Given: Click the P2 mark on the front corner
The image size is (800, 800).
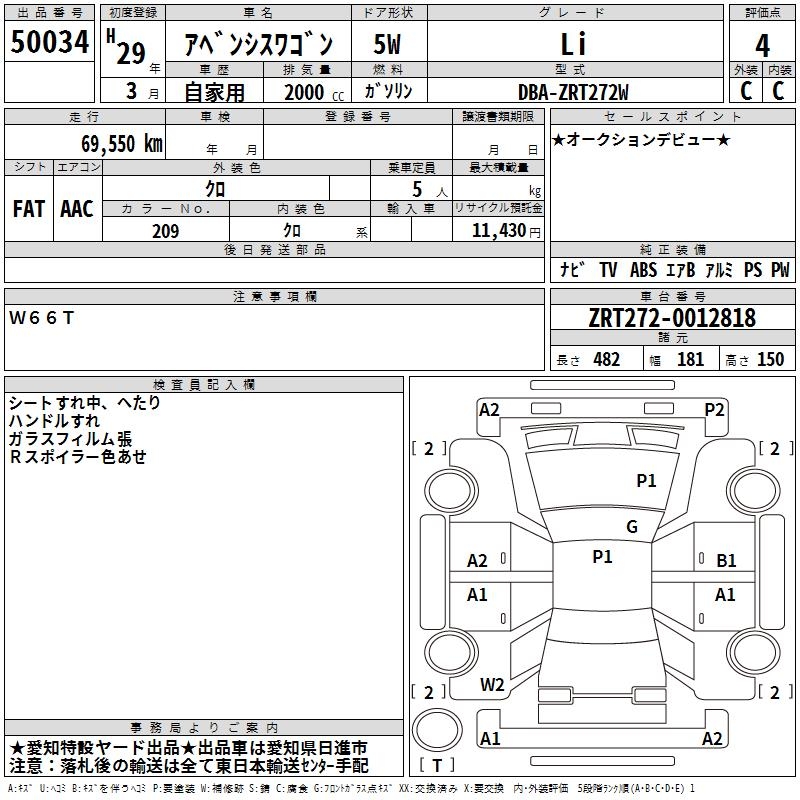Looking at the screenshot, I should coord(714,409).
